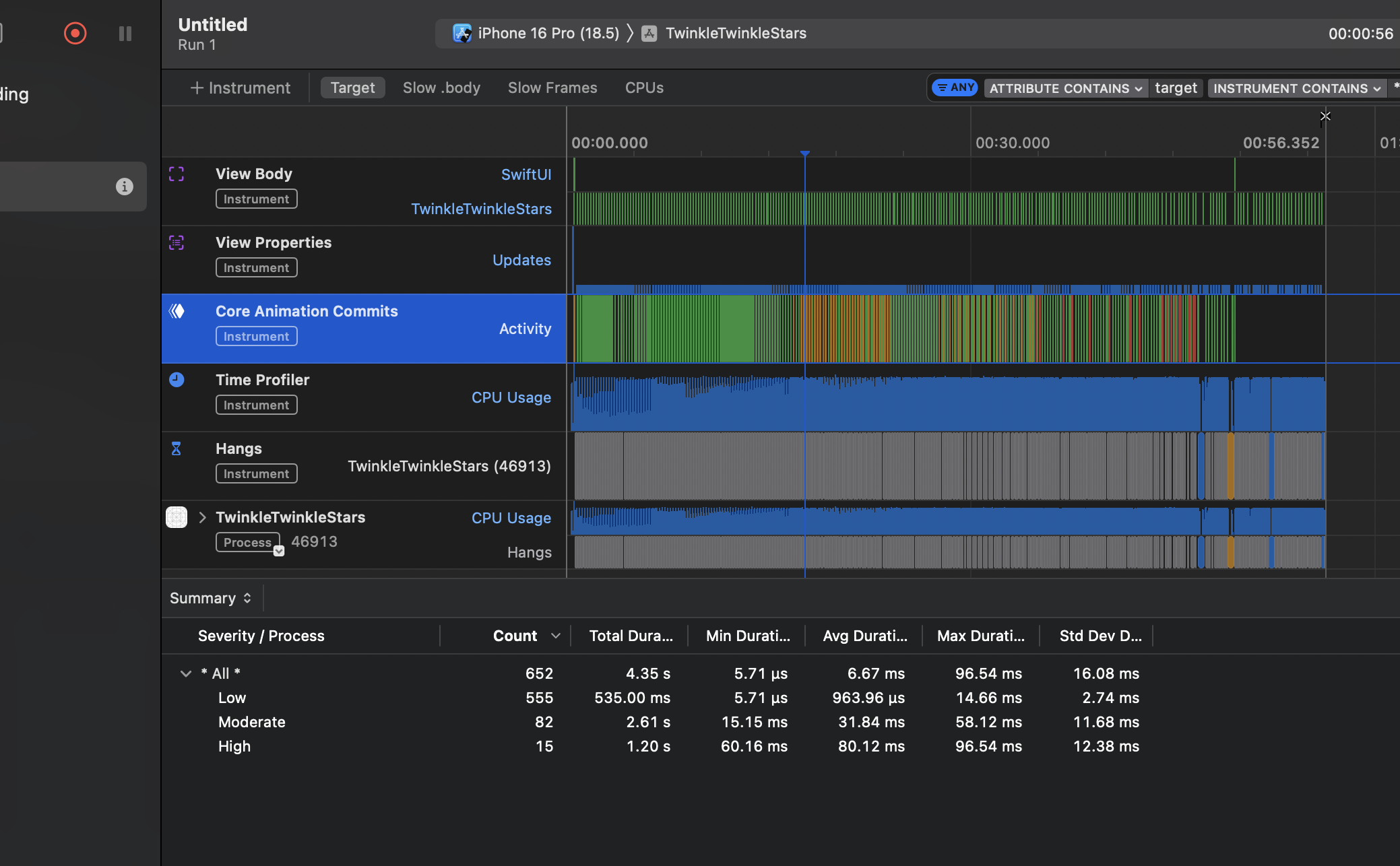Click the TwinkleTwinkleStars app icon in track

[177, 517]
